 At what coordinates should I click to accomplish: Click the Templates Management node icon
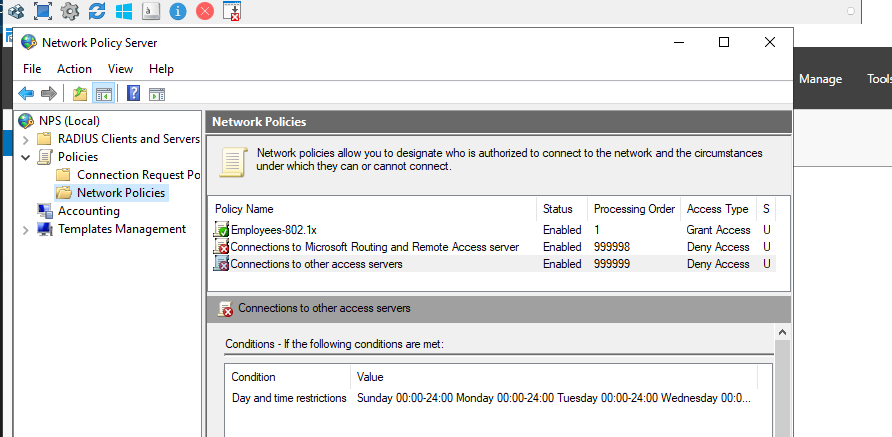pyautogui.click(x=45, y=229)
